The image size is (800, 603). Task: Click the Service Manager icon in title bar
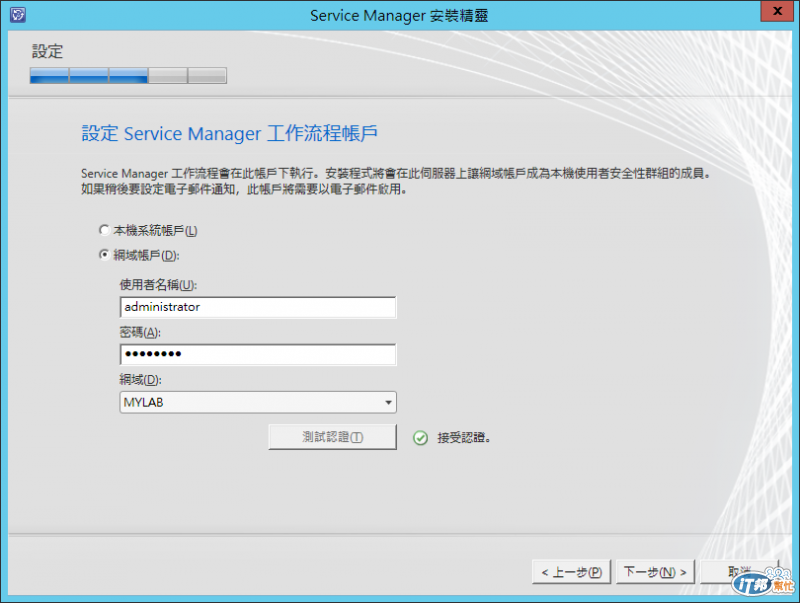(x=17, y=14)
